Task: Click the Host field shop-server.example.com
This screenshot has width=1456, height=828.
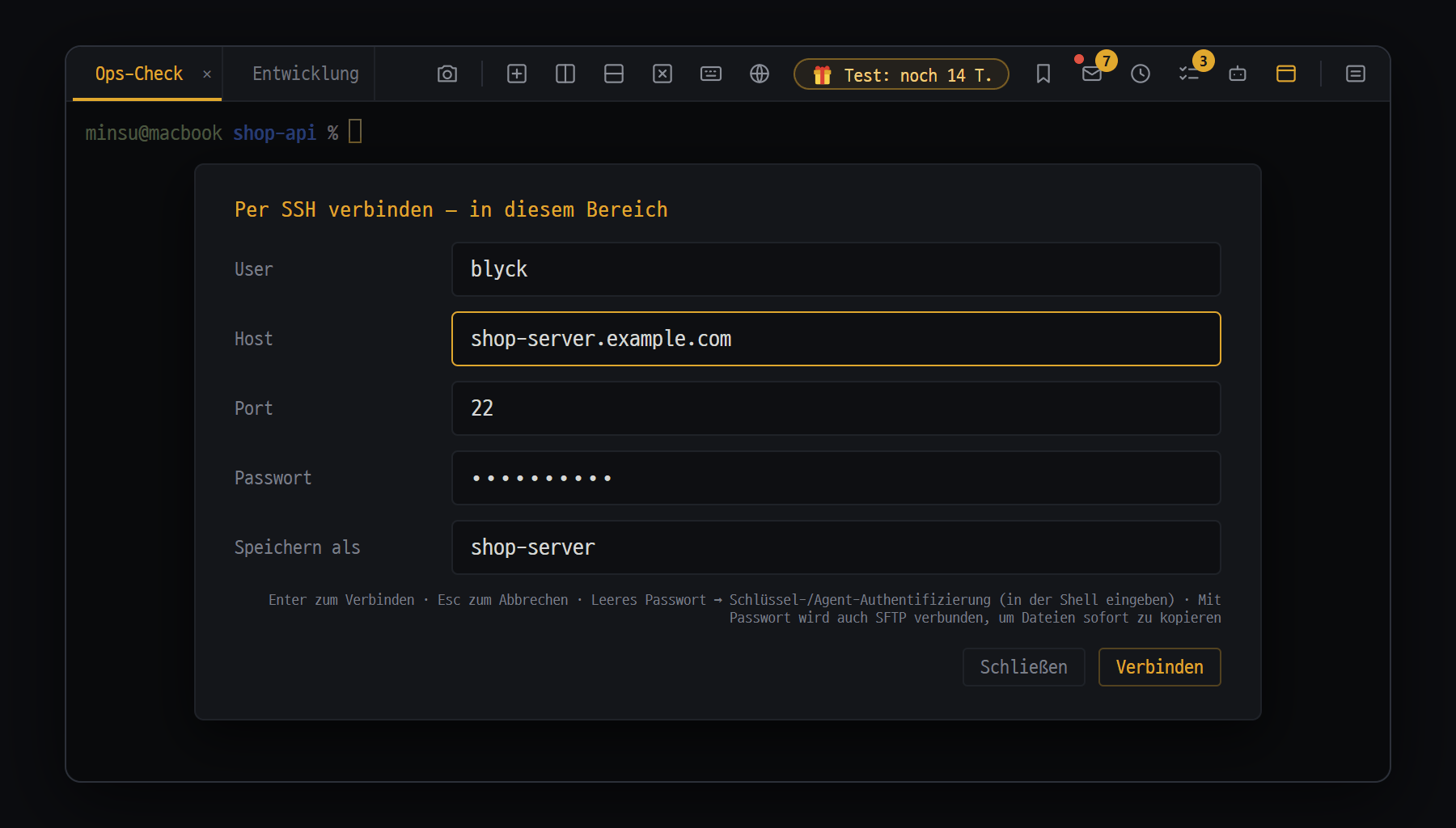Action: (836, 339)
